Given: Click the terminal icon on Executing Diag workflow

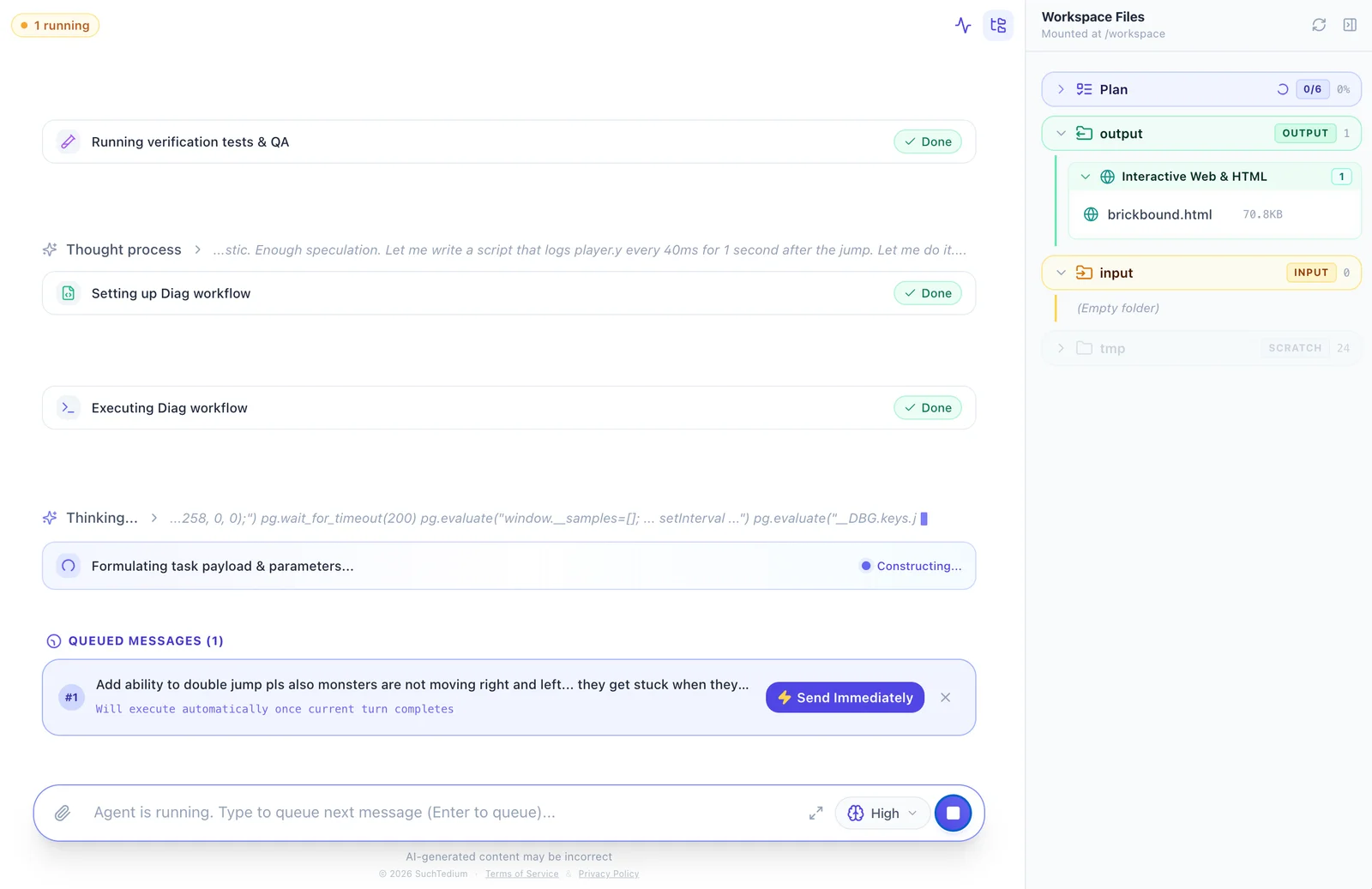Looking at the screenshot, I should click(69, 408).
